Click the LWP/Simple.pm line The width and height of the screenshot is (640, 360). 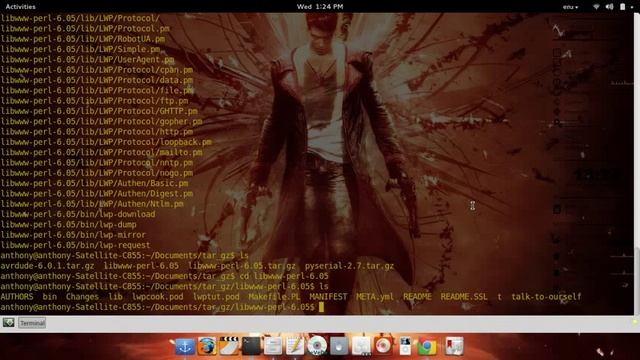80,49
